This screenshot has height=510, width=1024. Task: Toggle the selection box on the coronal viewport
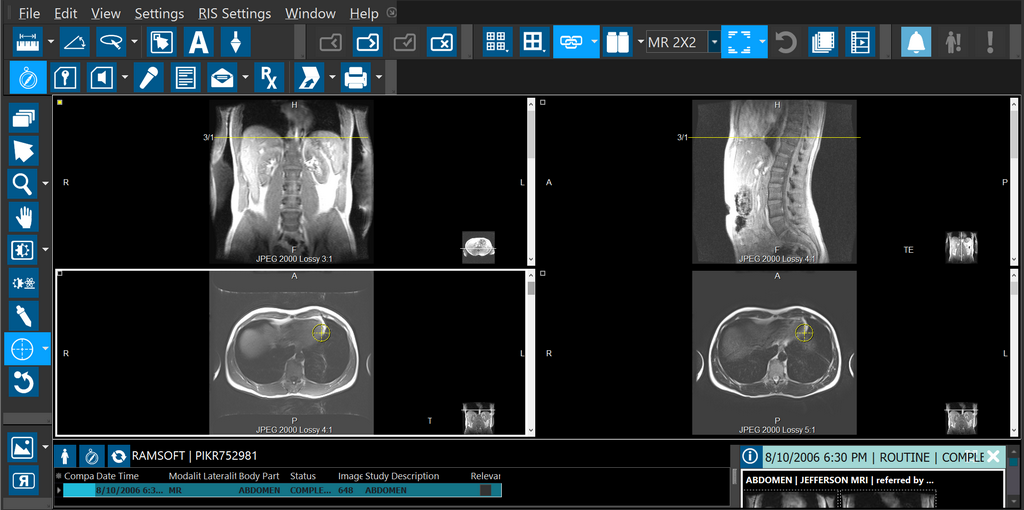(60, 102)
